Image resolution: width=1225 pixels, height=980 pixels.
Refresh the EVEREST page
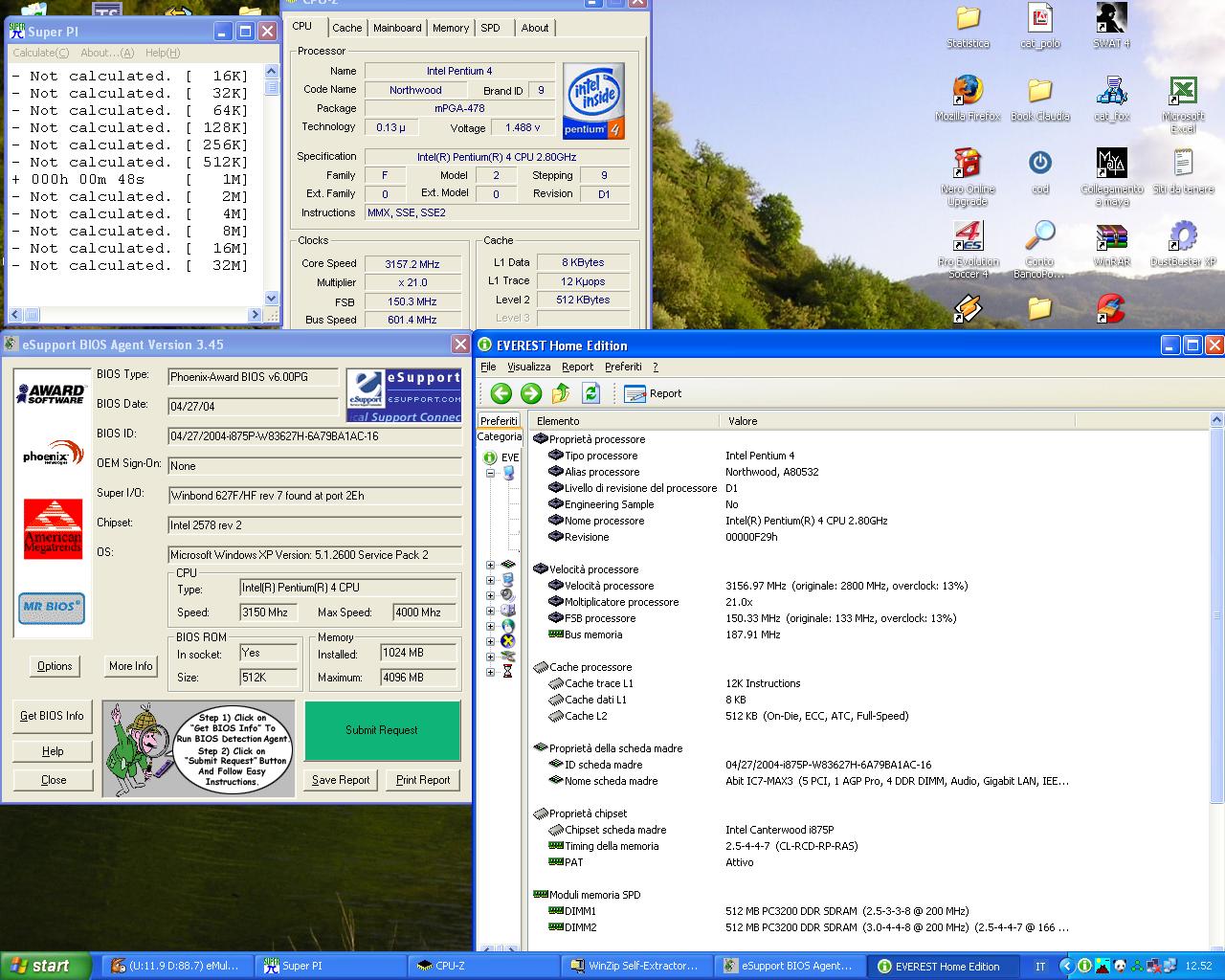(x=590, y=393)
